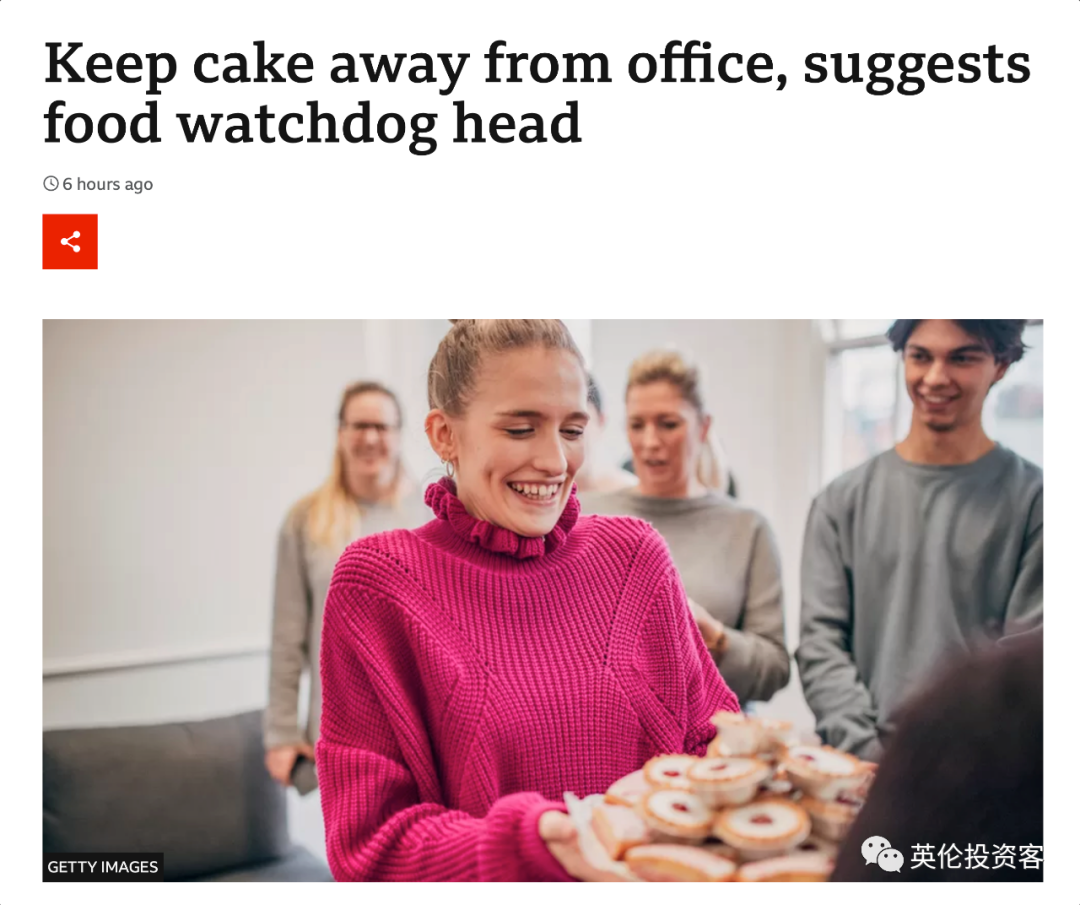Screen dimensions: 1080x905
Task: Click the pink-sweater woman's hoop earring
Action: 447,468
